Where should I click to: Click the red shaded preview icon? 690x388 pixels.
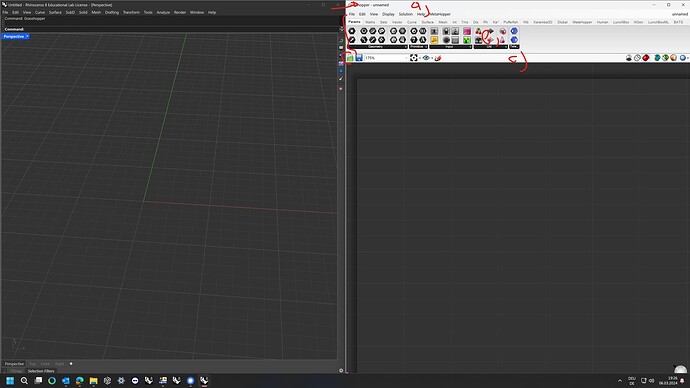pos(646,58)
